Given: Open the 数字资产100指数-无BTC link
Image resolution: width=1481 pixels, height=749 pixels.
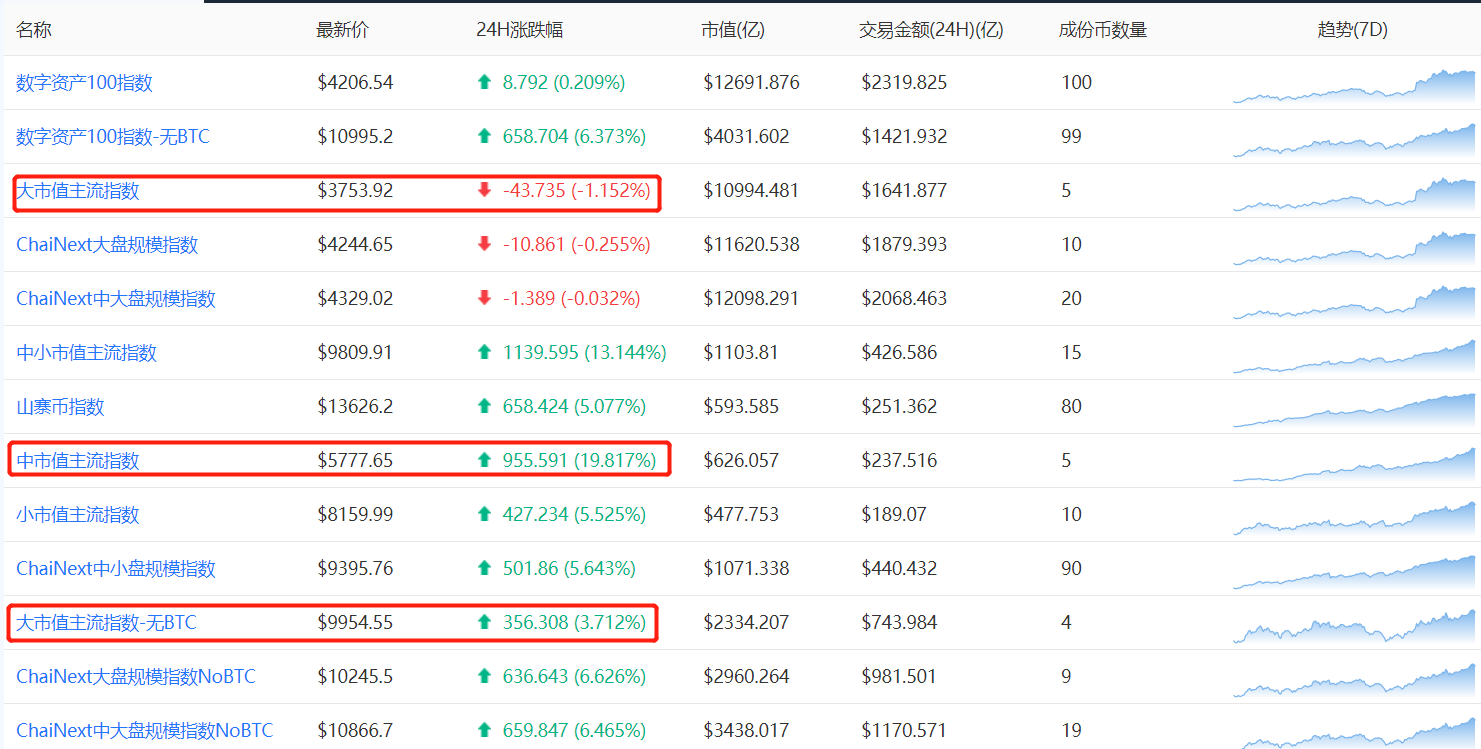Looking at the screenshot, I should pyautogui.click(x=113, y=137).
